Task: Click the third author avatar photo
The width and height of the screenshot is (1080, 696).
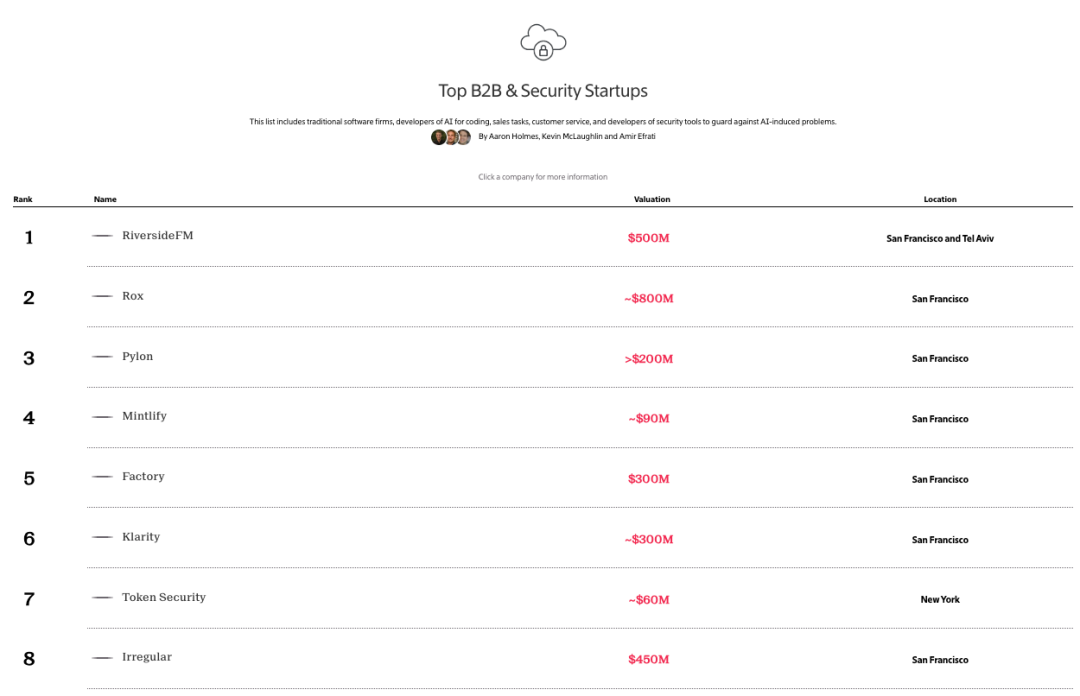Action: pyautogui.click(x=464, y=137)
